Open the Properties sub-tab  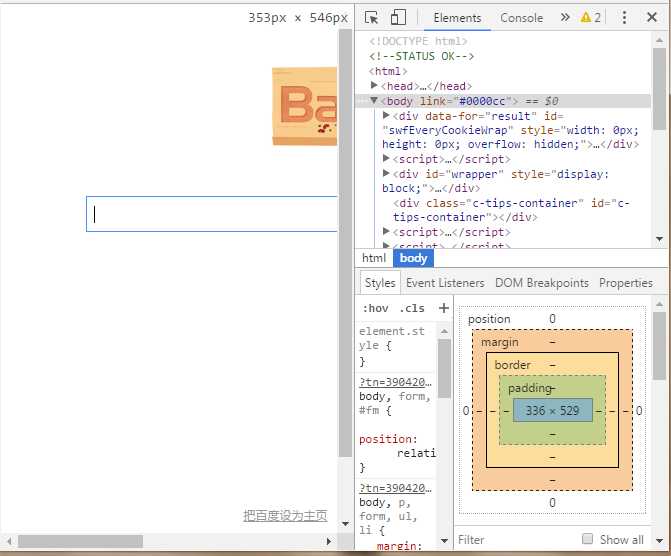(x=626, y=283)
